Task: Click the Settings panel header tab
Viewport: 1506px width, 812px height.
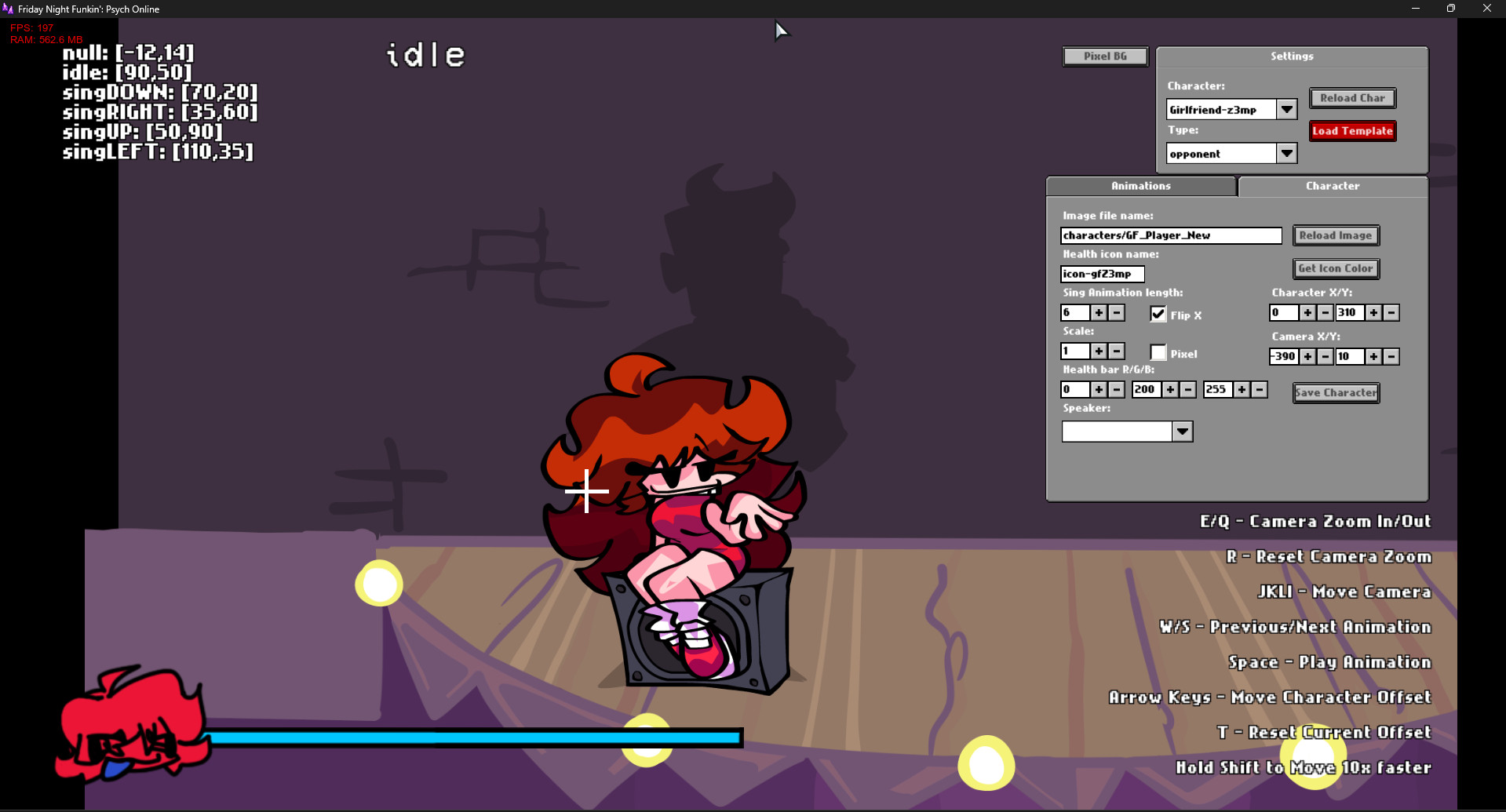Action: tap(1292, 56)
